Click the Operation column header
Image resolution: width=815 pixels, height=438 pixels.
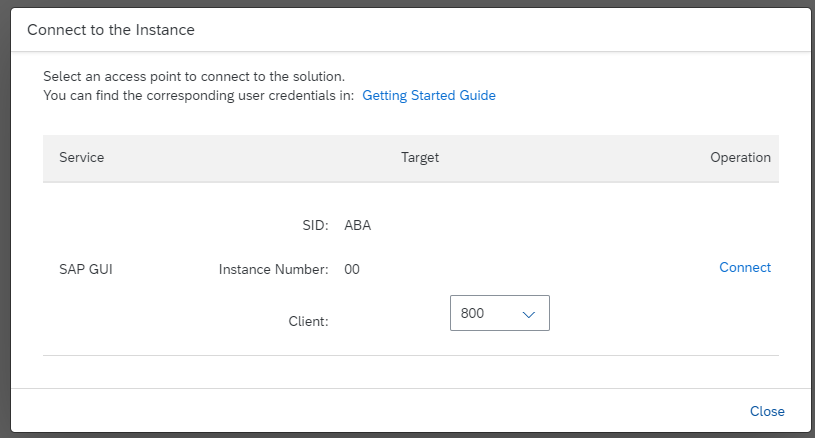pos(740,158)
